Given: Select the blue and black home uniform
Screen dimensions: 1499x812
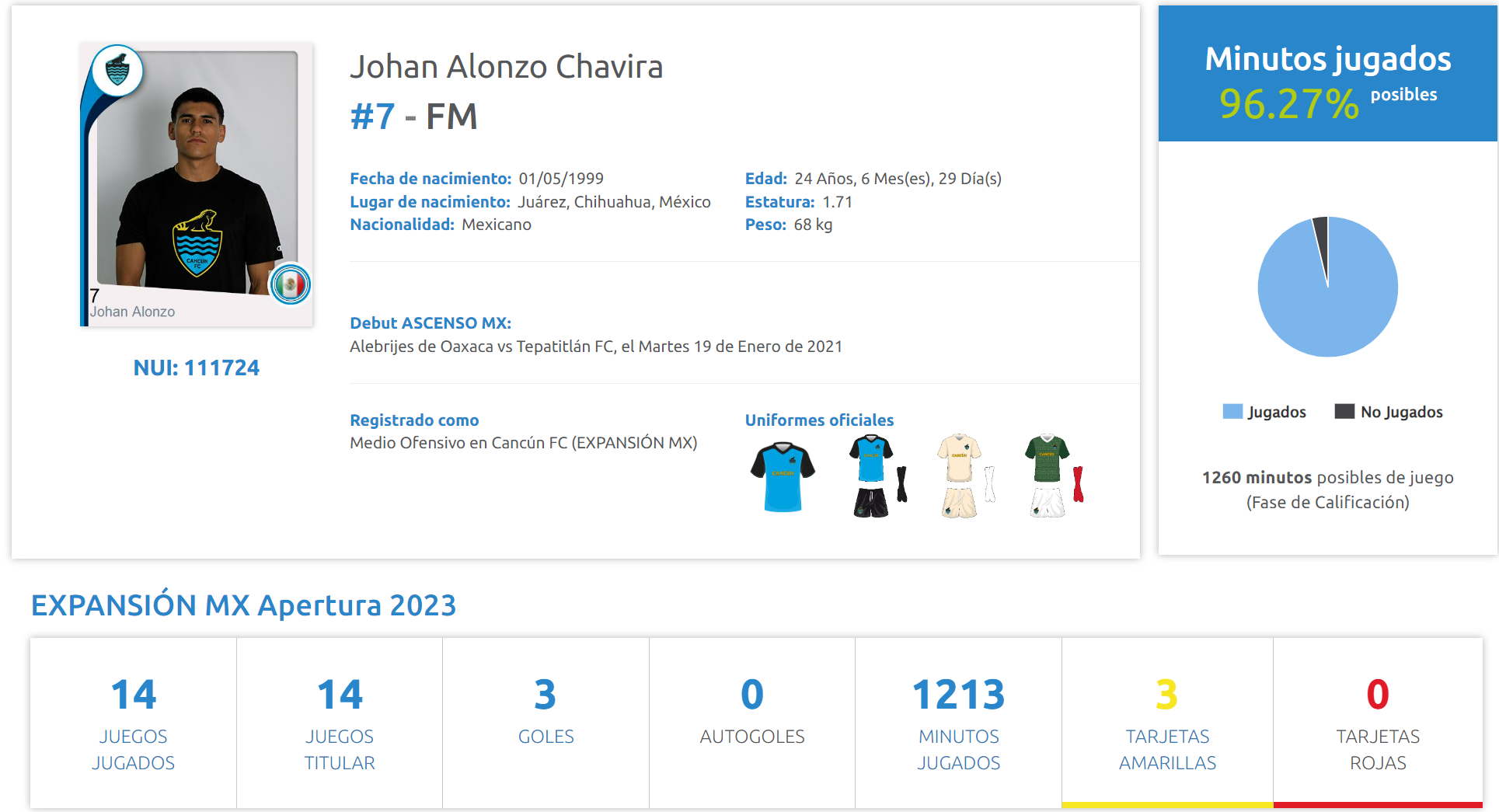Looking at the screenshot, I should pyautogui.click(x=878, y=476).
